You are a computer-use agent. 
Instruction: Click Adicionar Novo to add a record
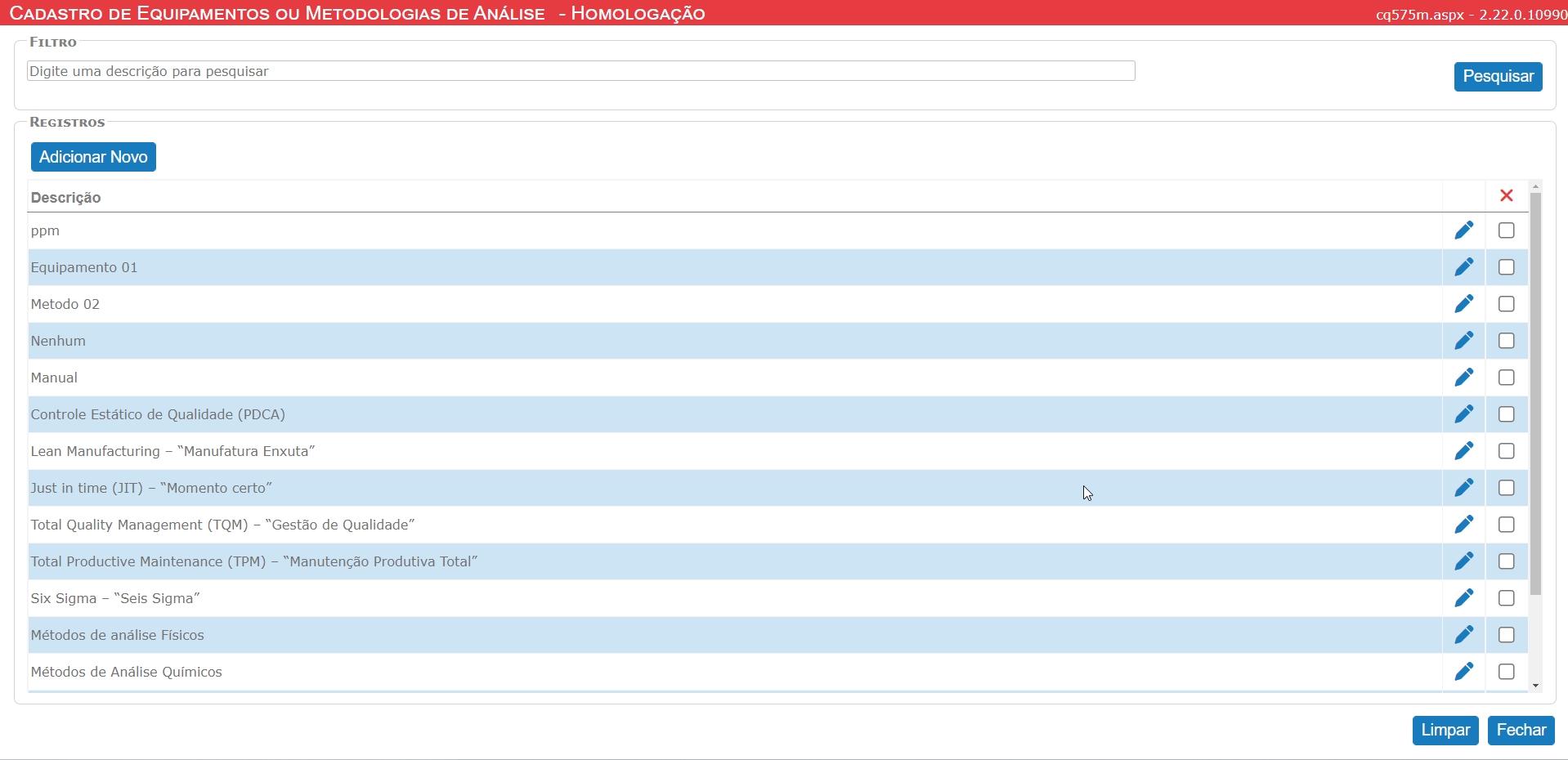(x=93, y=157)
